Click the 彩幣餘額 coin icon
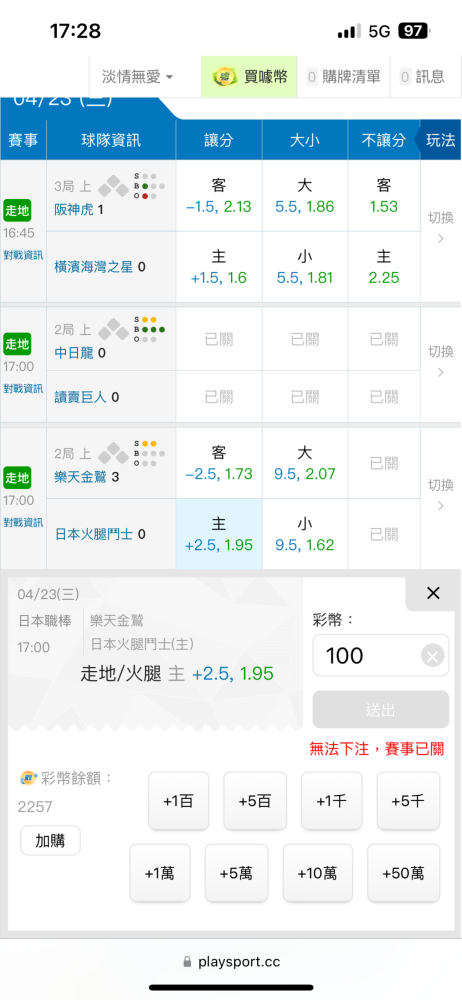The width and height of the screenshot is (462, 1000). point(29,778)
